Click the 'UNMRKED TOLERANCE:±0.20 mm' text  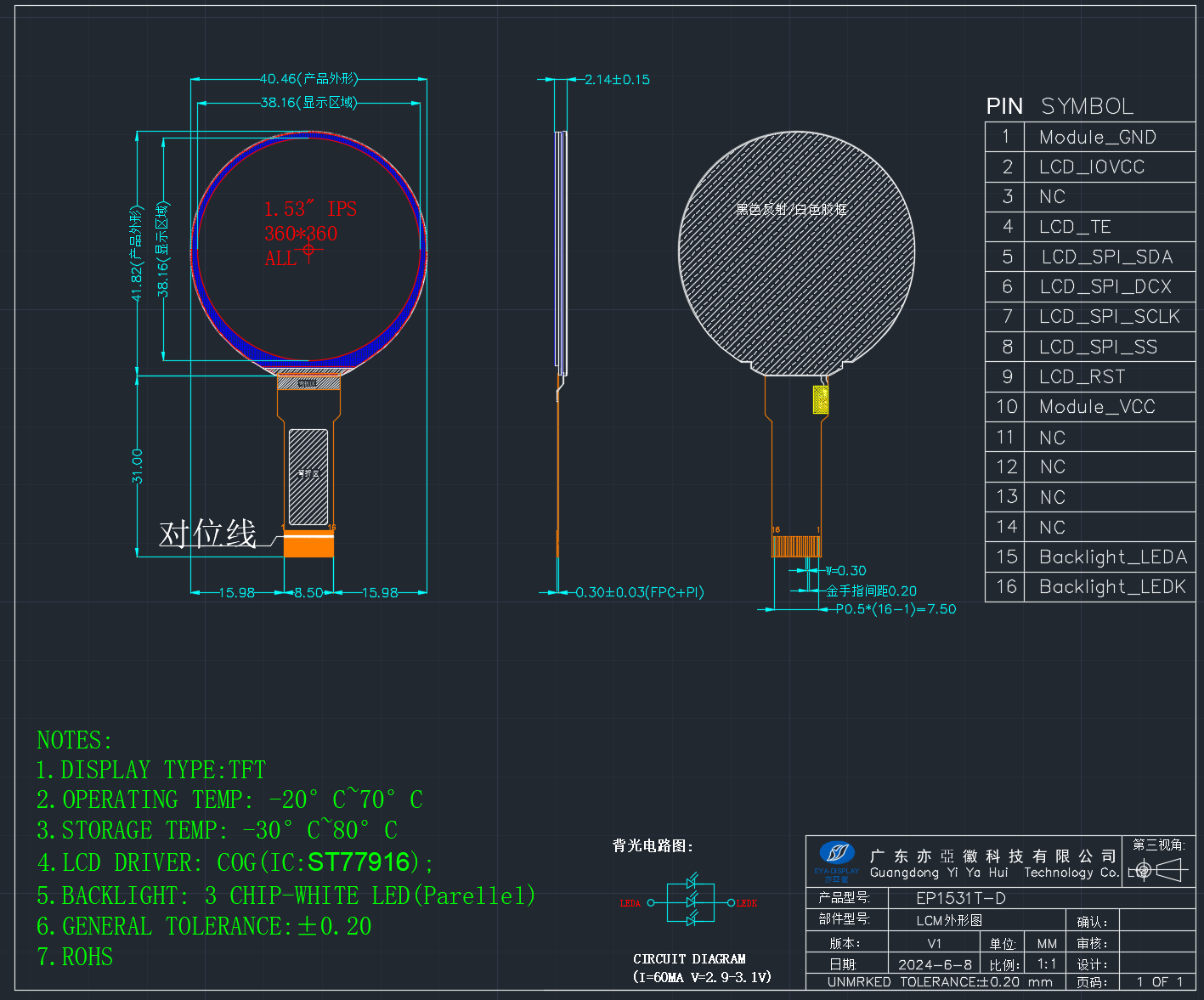click(x=940, y=982)
